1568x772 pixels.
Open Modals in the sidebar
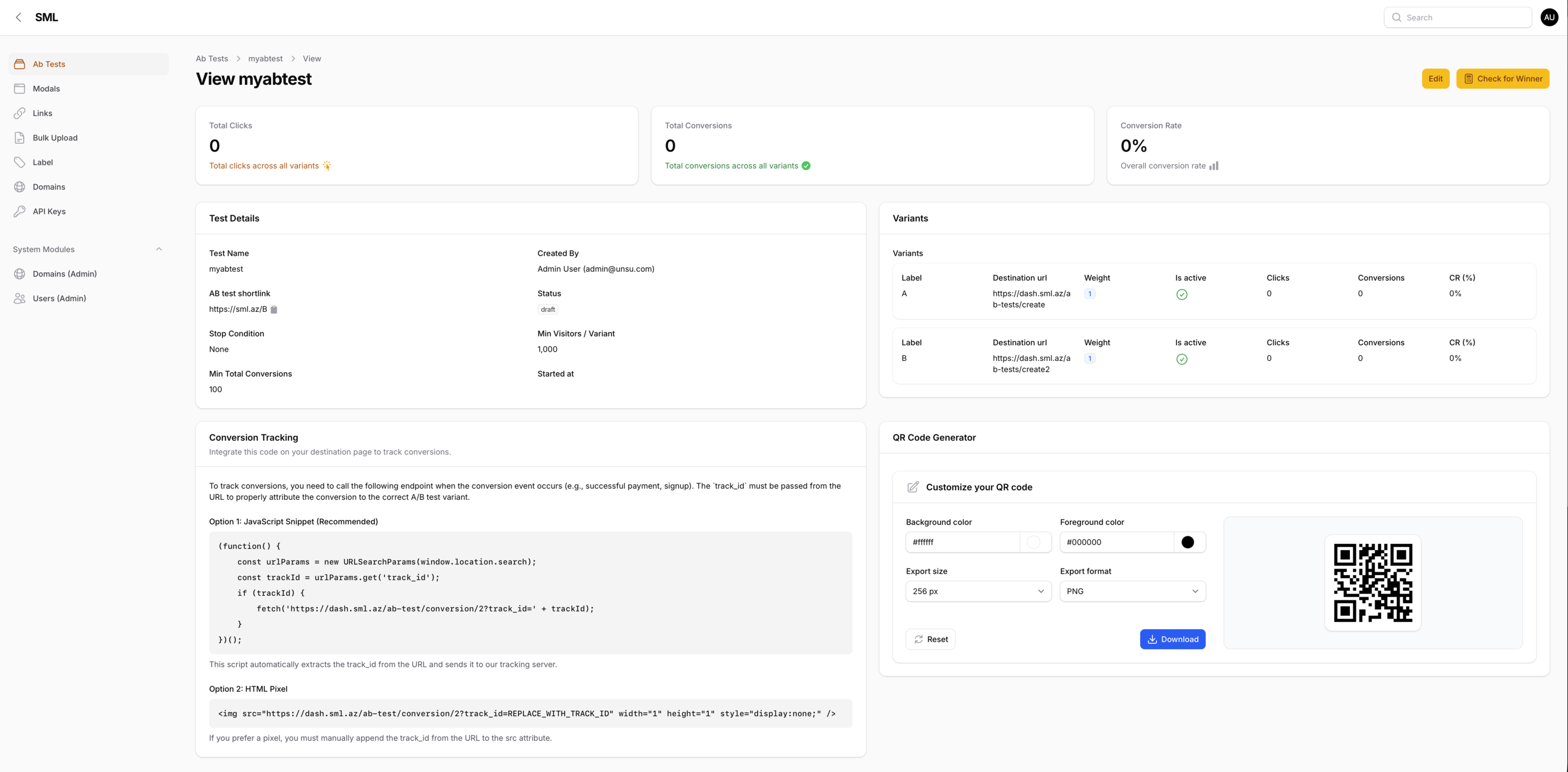tap(46, 89)
